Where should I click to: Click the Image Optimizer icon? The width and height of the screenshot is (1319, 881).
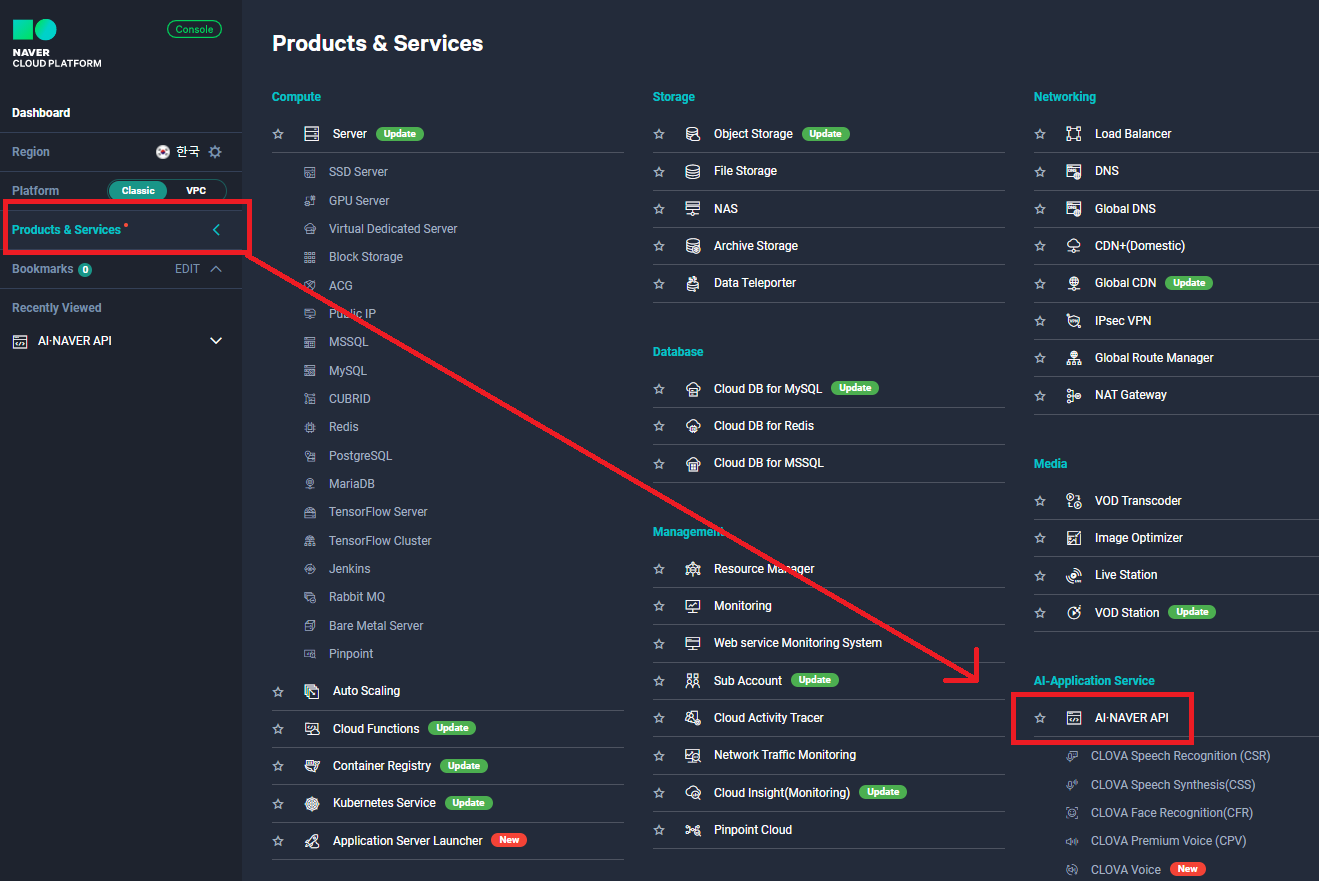pyautogui.click(x=1073, y=538)
